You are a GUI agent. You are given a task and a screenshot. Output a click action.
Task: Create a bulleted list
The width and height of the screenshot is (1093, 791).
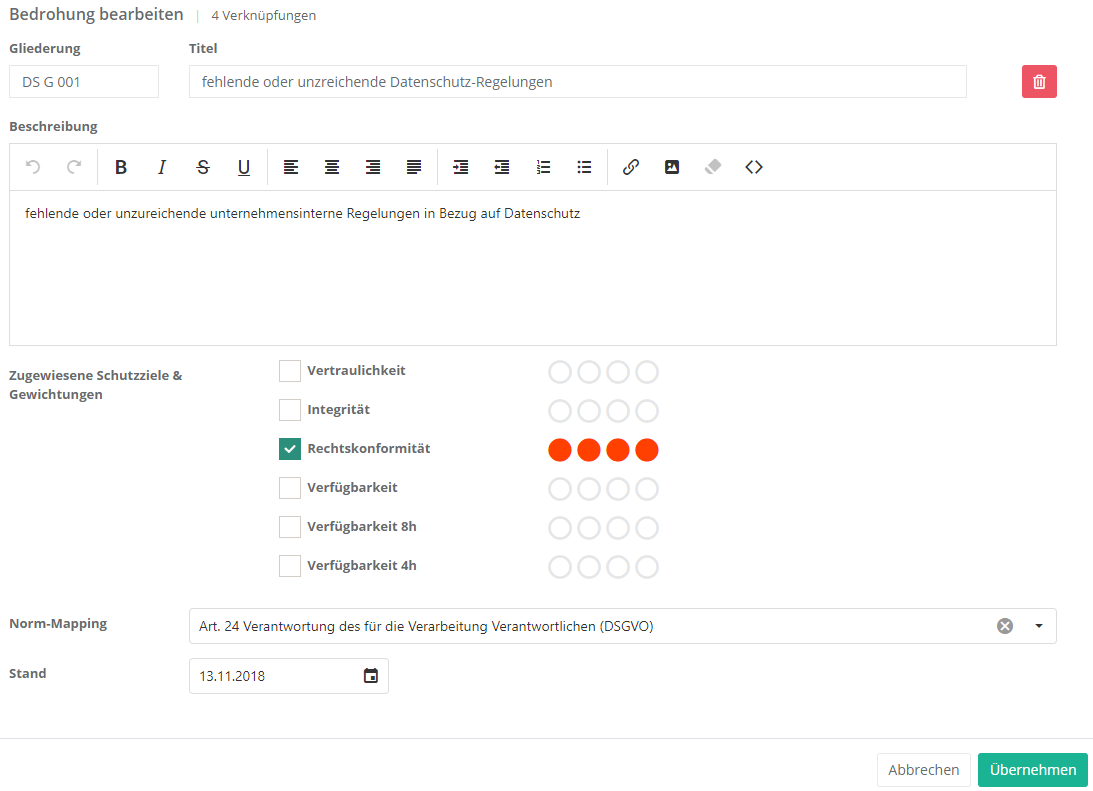pyautogui.click(x=585, y=167)
